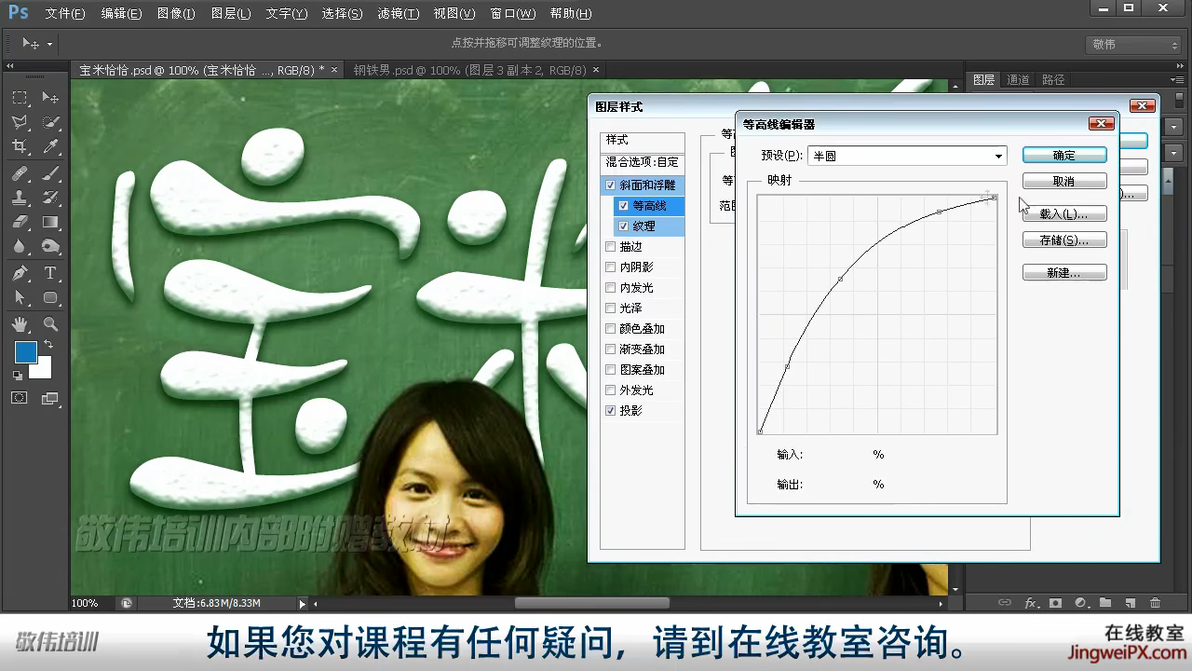The height and width of the screenshot is (671, 1192).
Task: Toggle Quick Mask mode
Action: click(x=19, y=398)
